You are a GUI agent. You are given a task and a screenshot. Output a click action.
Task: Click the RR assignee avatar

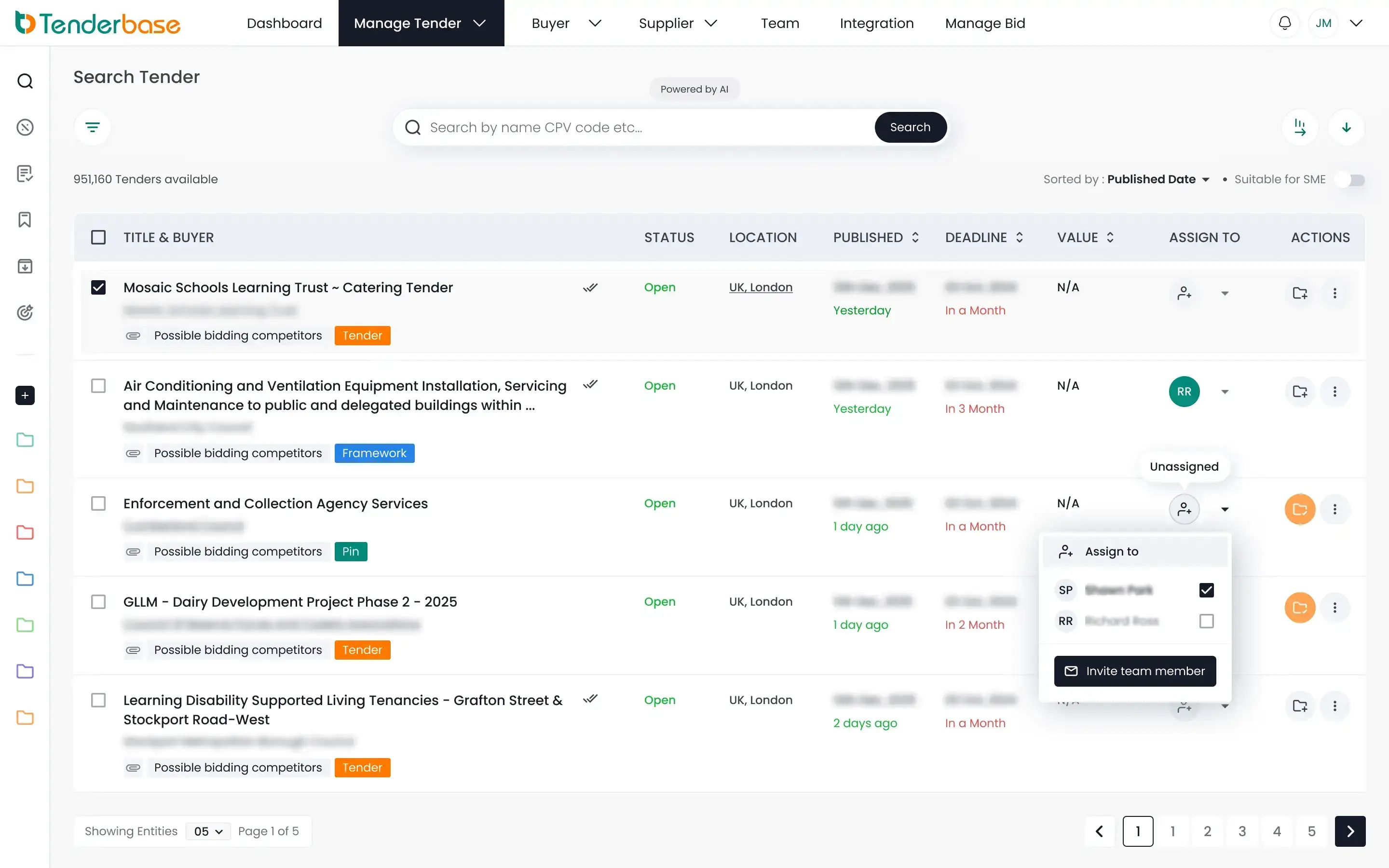pos(1184,392)
